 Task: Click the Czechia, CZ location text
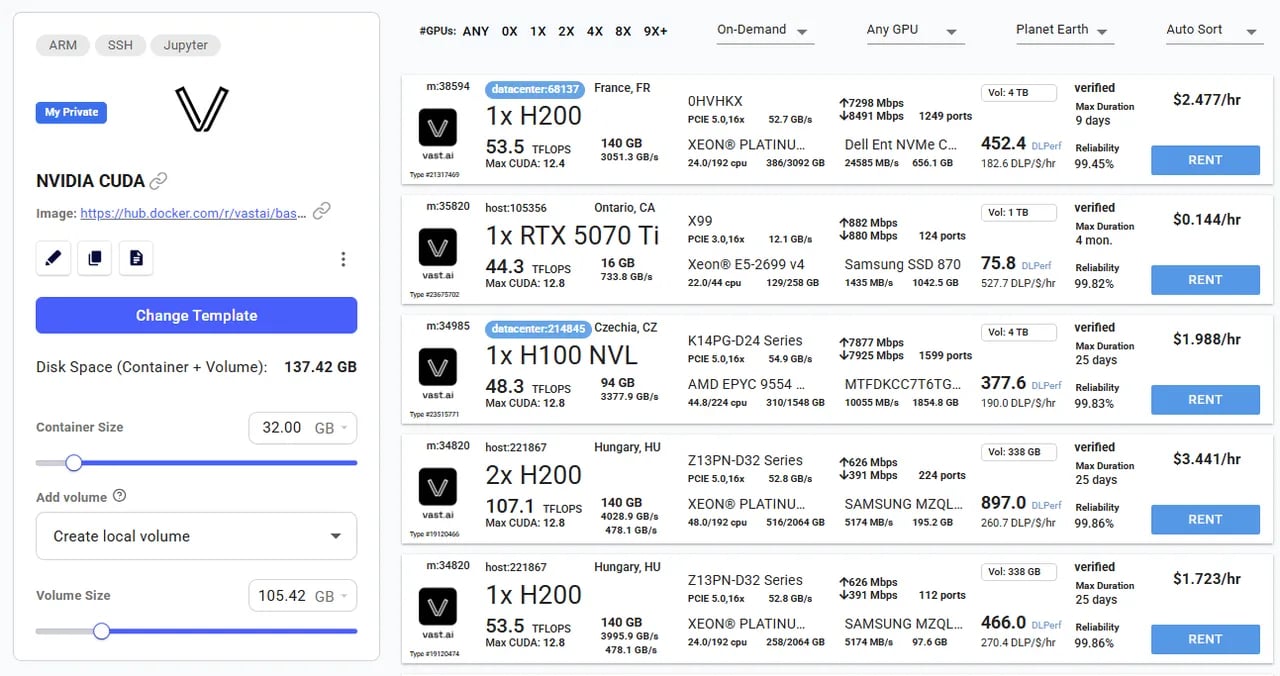pos(626,328)
